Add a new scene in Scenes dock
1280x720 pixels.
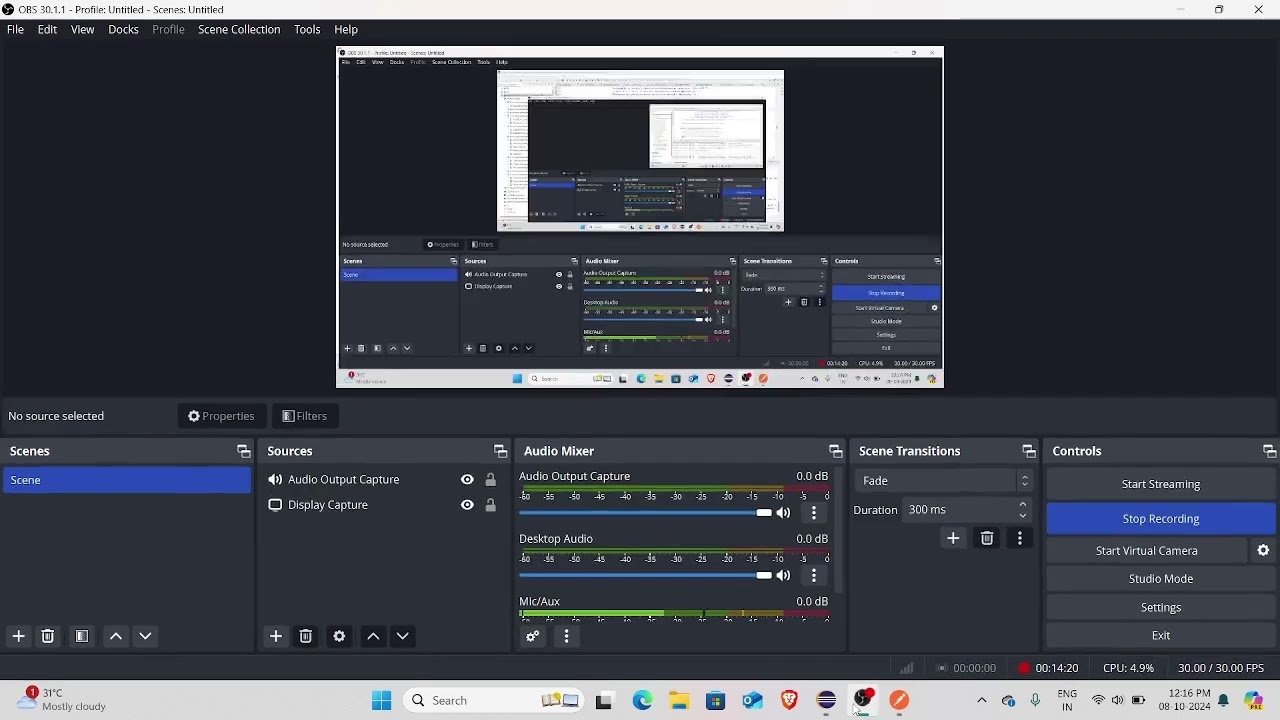point(18,636)
